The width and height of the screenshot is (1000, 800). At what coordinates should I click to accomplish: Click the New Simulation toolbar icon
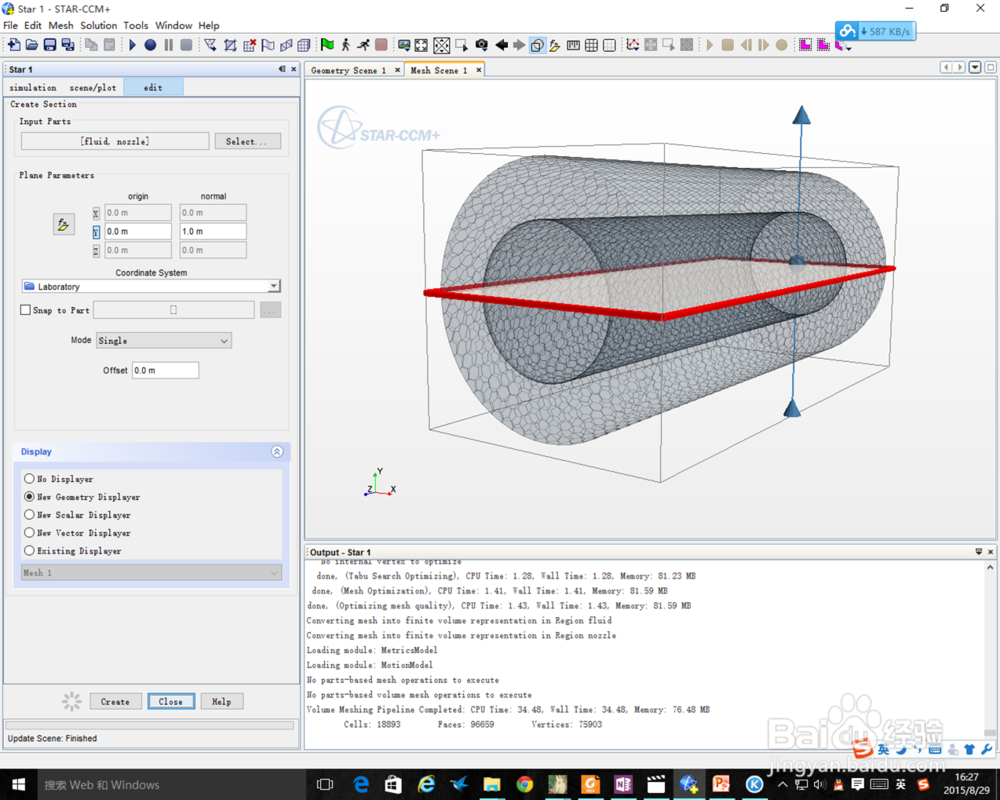[x=13, y=45]
